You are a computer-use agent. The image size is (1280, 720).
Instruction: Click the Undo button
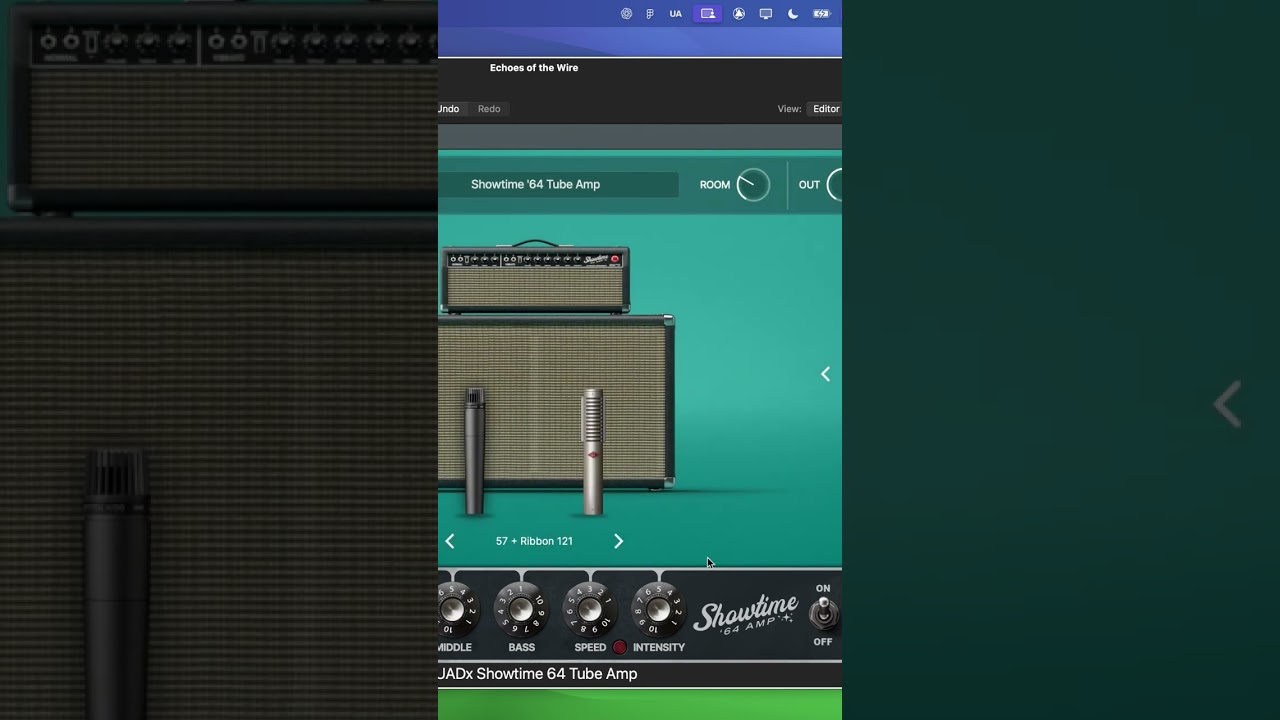click(449, 109)
